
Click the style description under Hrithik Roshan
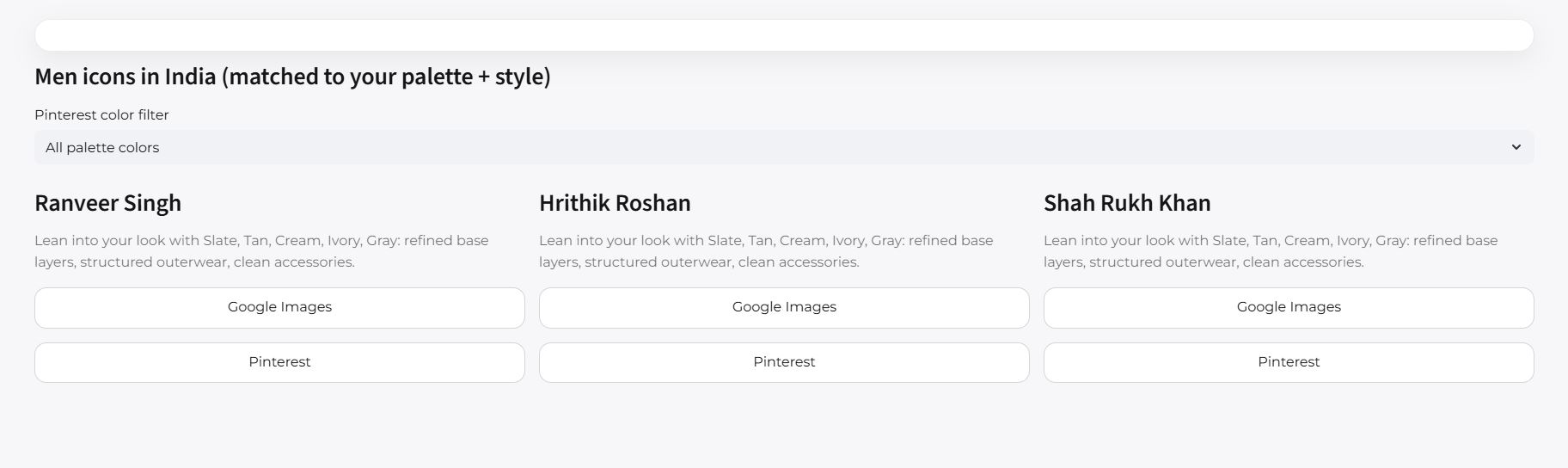(x=766, y=251)
